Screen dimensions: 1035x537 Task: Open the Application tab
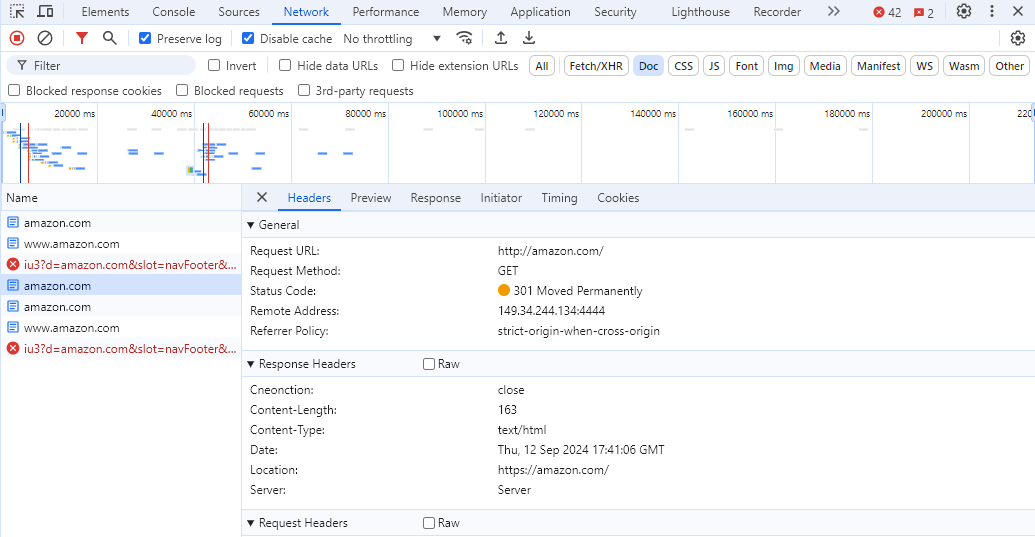tap(541, 12)
